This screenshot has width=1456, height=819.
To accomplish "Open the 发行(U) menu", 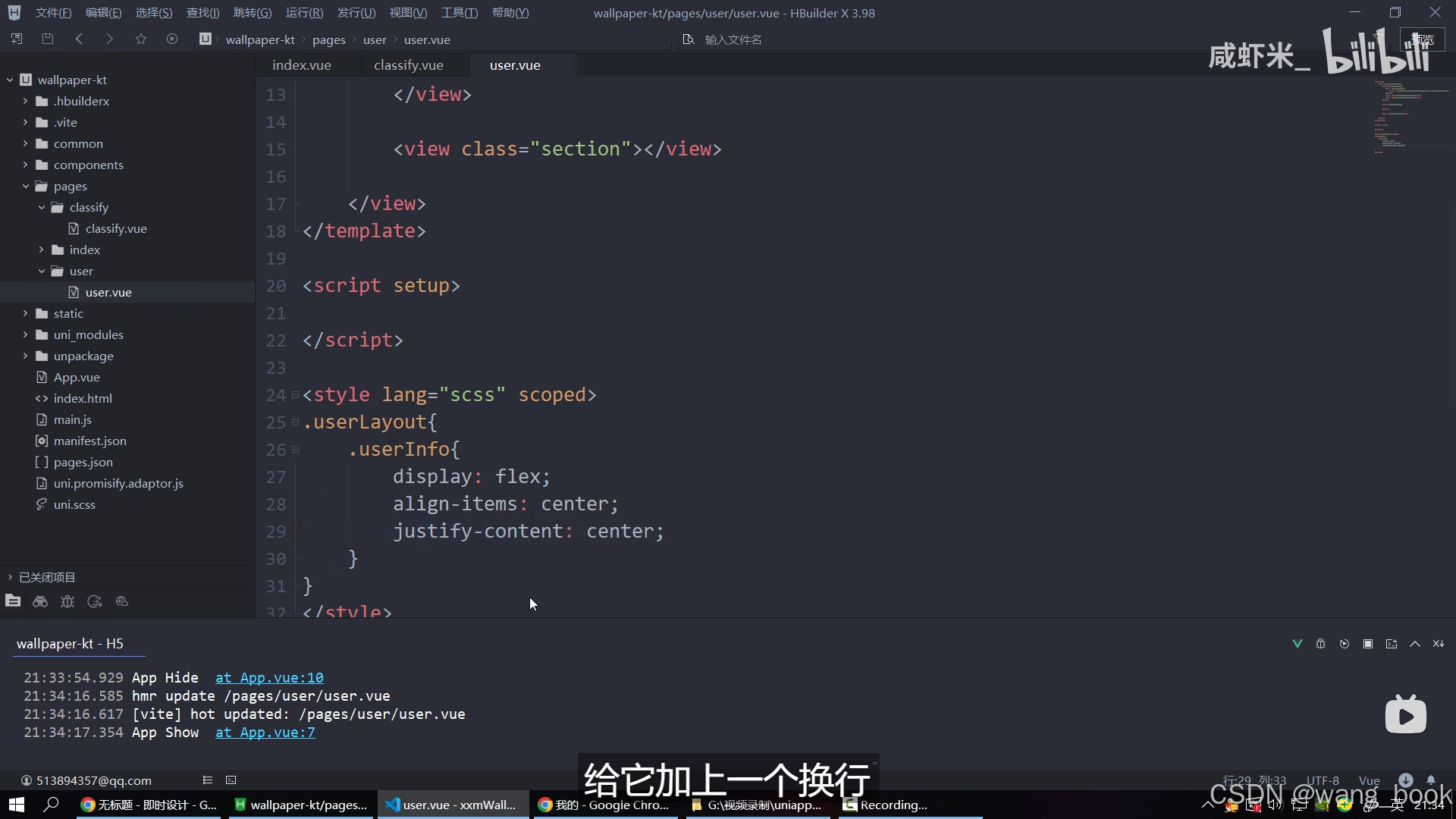I will coord(356,13).
